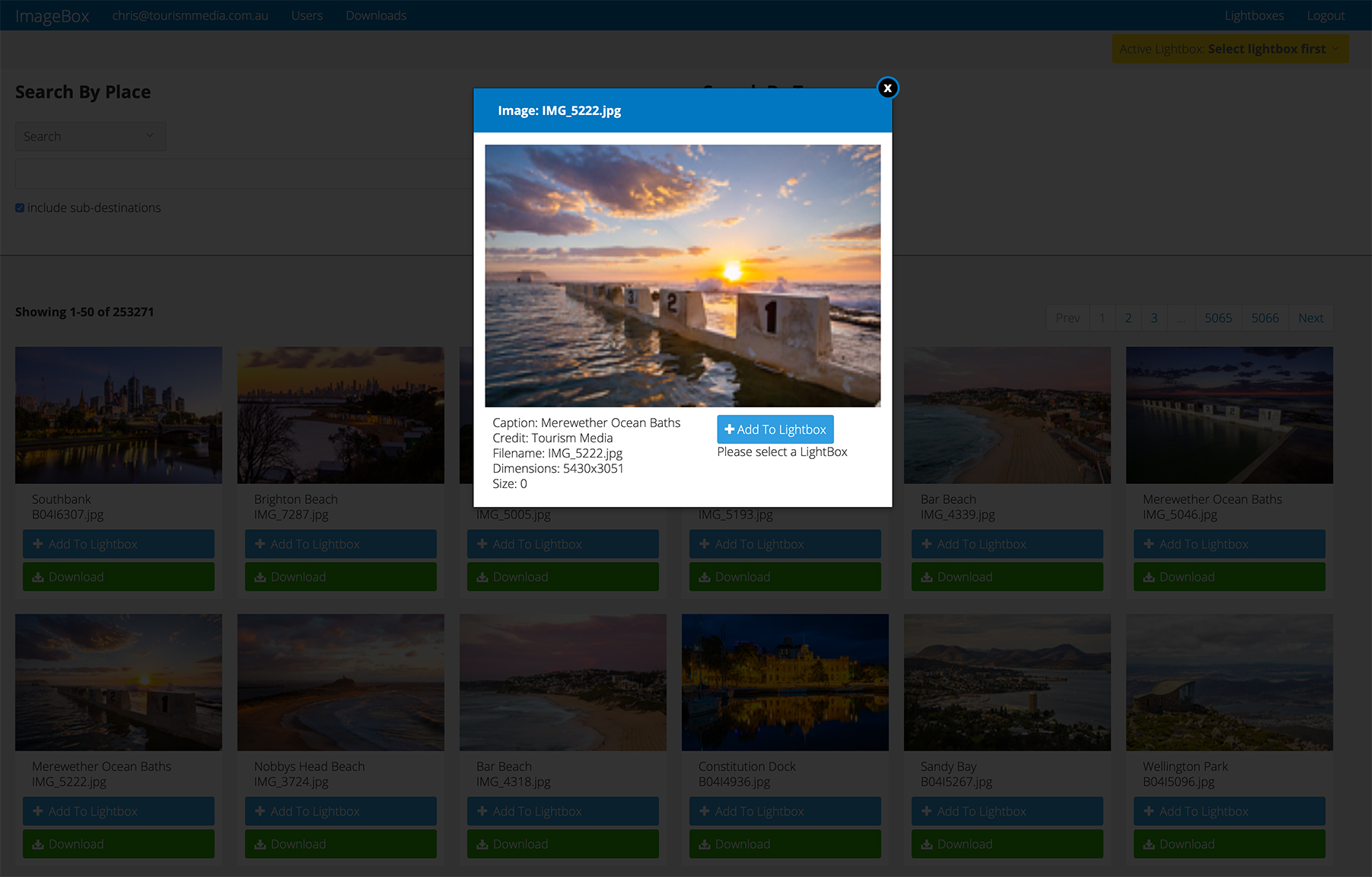Image resolution: width=1372 pixels, height=877 pixels.
Task: Open the Merewether IMG_5046 thumbnail
Action: click(1230, 415)
